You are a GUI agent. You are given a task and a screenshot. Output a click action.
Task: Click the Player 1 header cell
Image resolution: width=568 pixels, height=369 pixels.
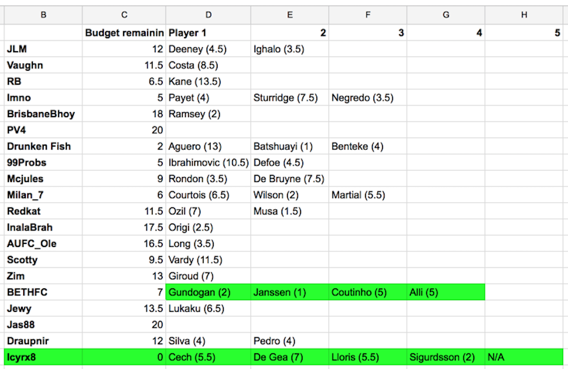tap(208, 33)
